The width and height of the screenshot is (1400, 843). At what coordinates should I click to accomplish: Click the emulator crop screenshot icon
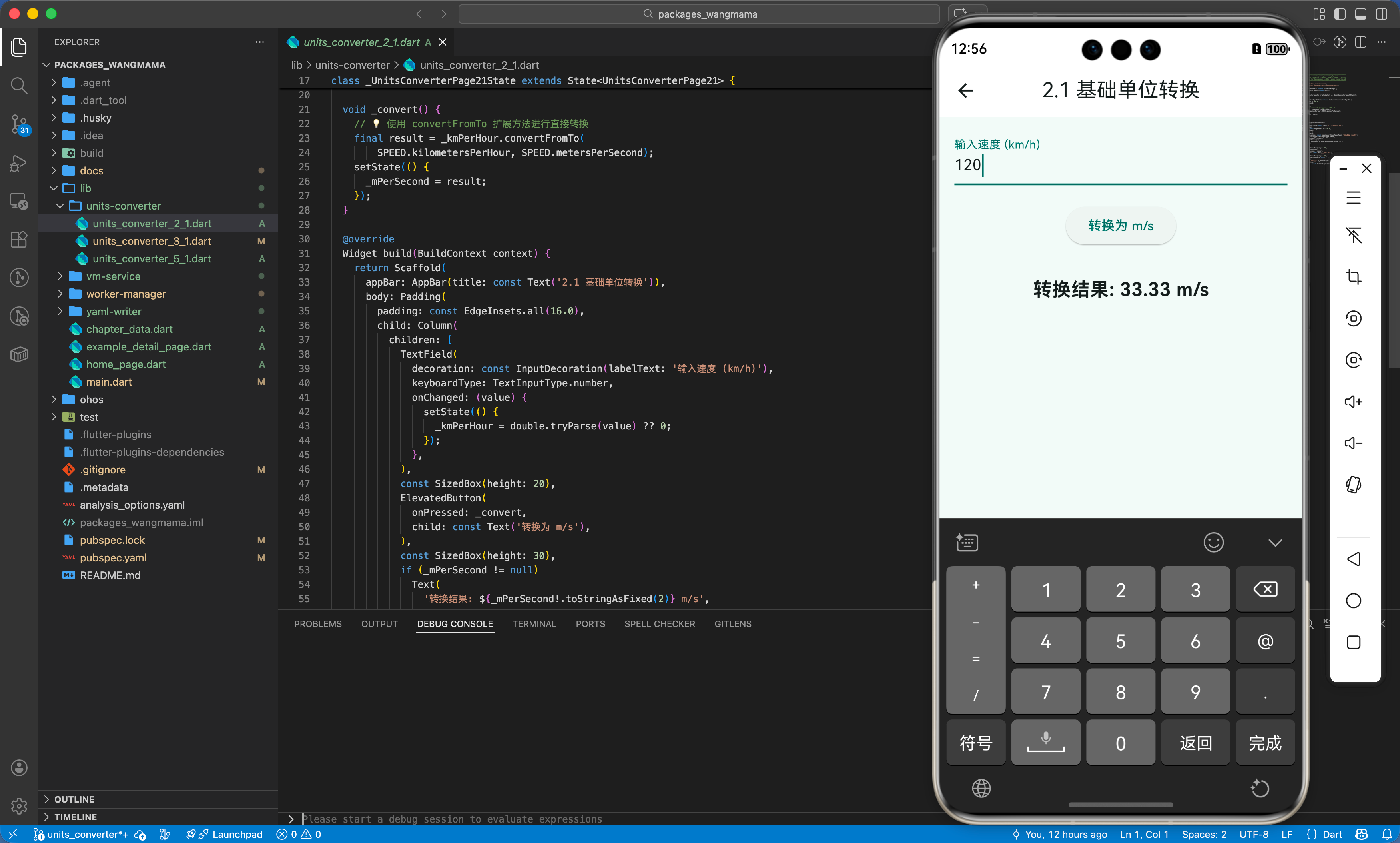(x=1354, y=277)
